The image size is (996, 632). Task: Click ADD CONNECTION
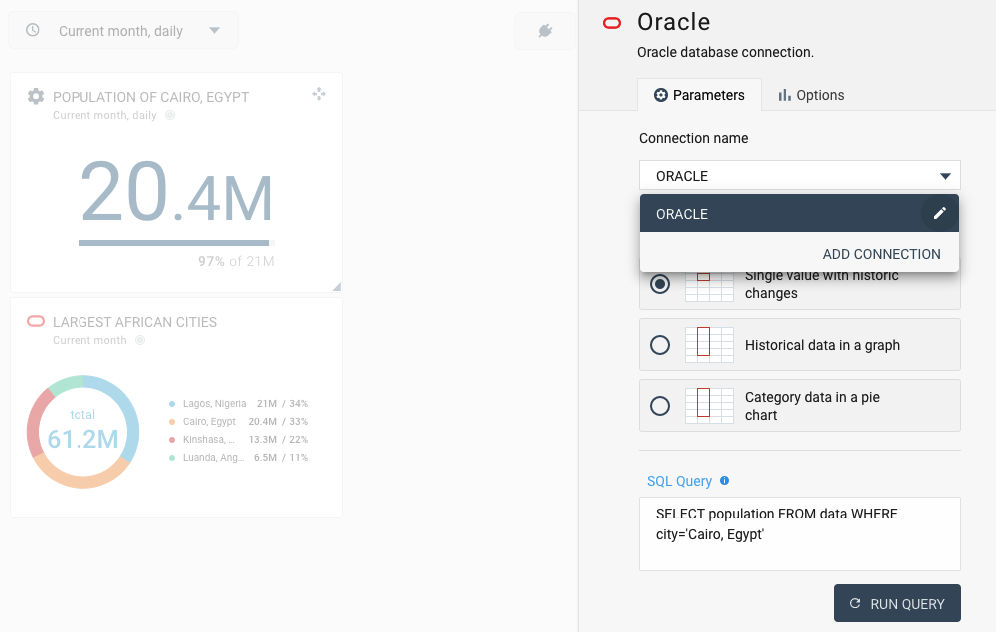(881, 254)
